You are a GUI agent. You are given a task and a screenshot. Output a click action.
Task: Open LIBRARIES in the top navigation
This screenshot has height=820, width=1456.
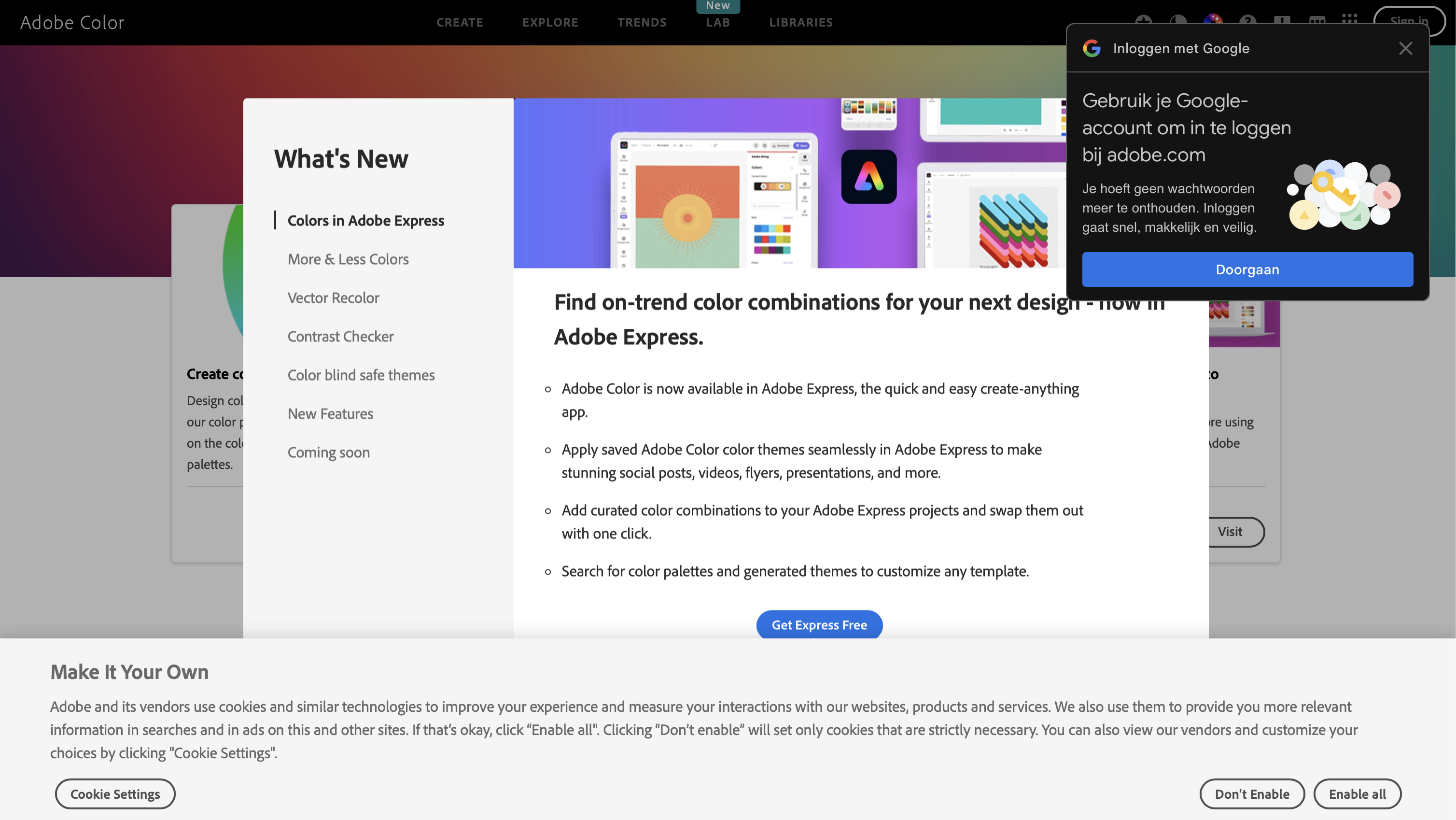point(800,23)
